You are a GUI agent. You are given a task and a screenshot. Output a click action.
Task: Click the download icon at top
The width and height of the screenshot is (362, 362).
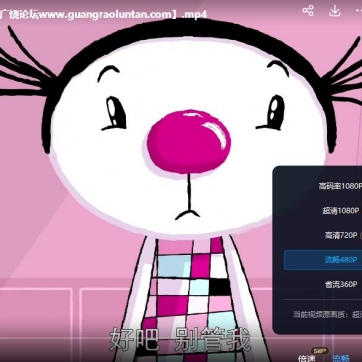[x=335, y=11]
